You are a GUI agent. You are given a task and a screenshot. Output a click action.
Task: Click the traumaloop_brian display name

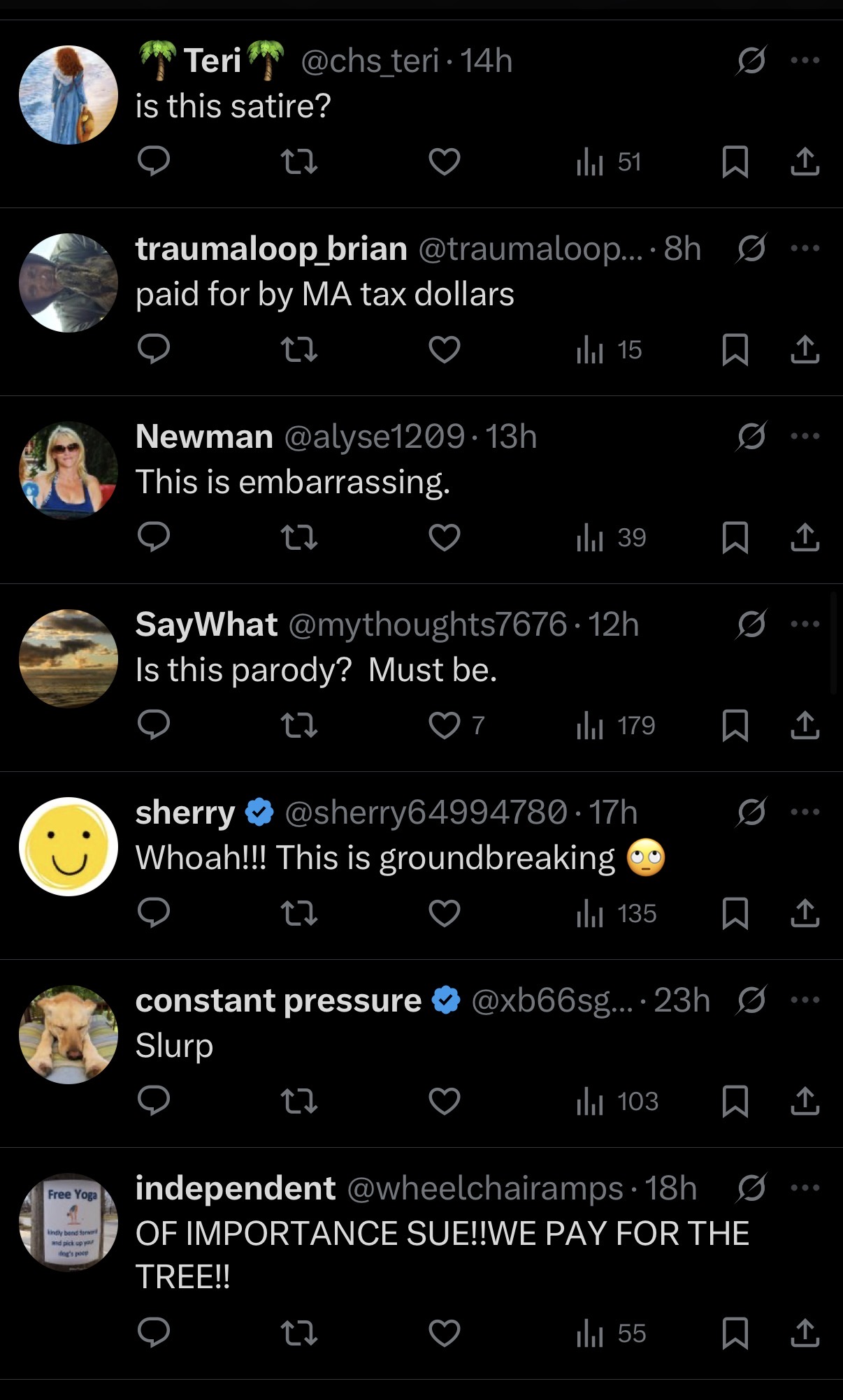point(271,249)
